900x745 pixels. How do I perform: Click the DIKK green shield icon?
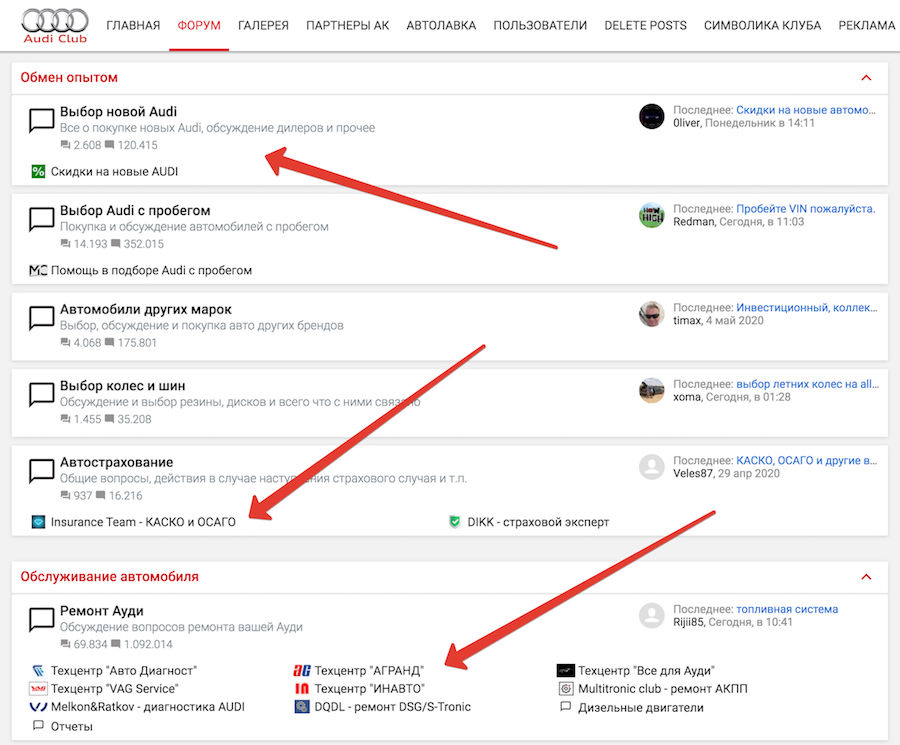[455, 522]
